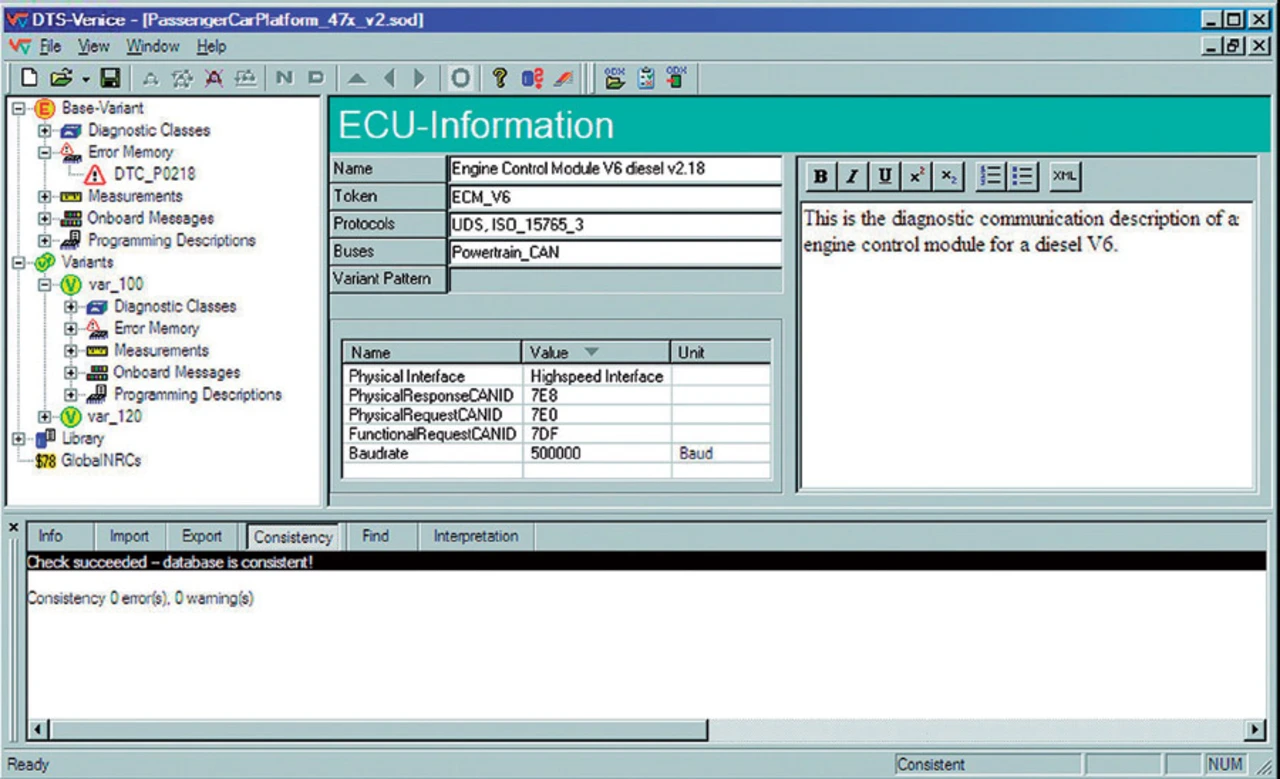Click the Name field with Engine Control Module

(x=614, y=169)
